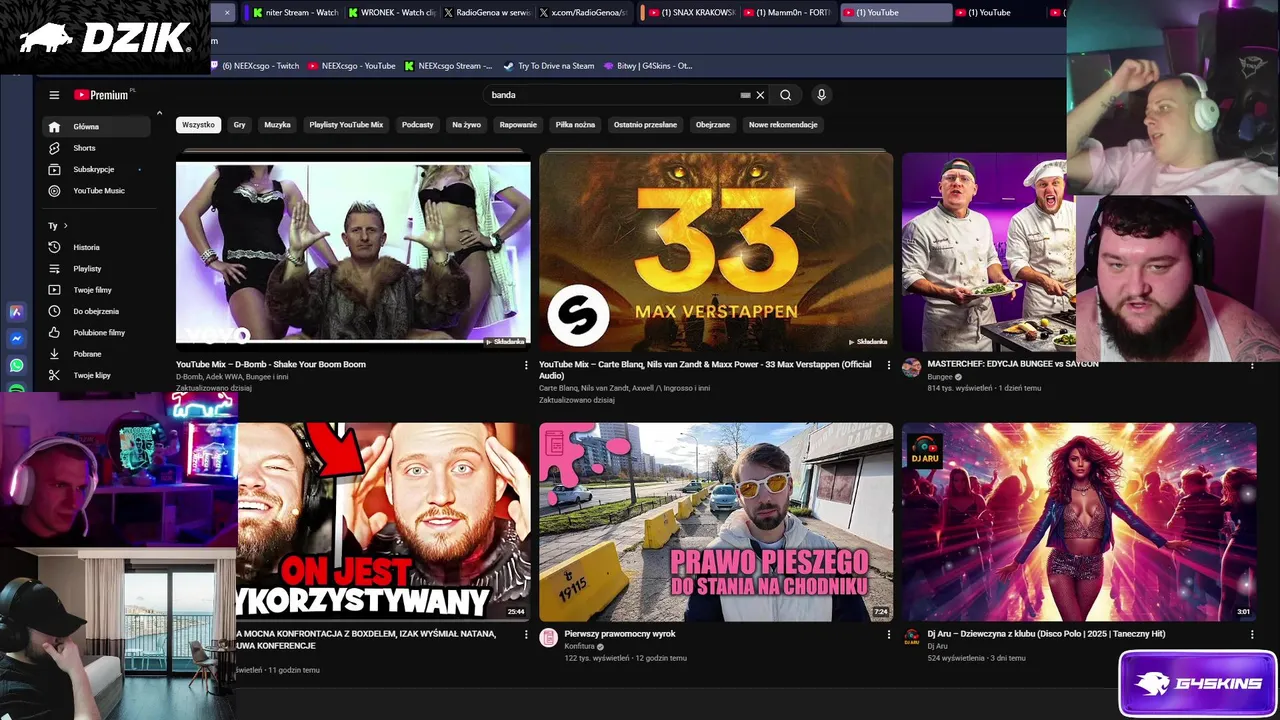This screenshot has width=1280, height=720.
Task: Open NEEXcsgo Twitch bookmark
Action: (x=254, y=66)
